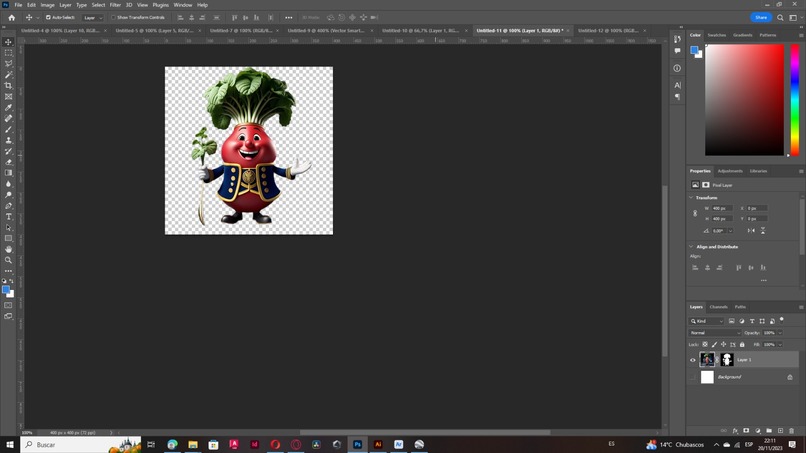The image size is (806, 453).
Task: Open Layers panel options menu
Action: coord(801,307)
